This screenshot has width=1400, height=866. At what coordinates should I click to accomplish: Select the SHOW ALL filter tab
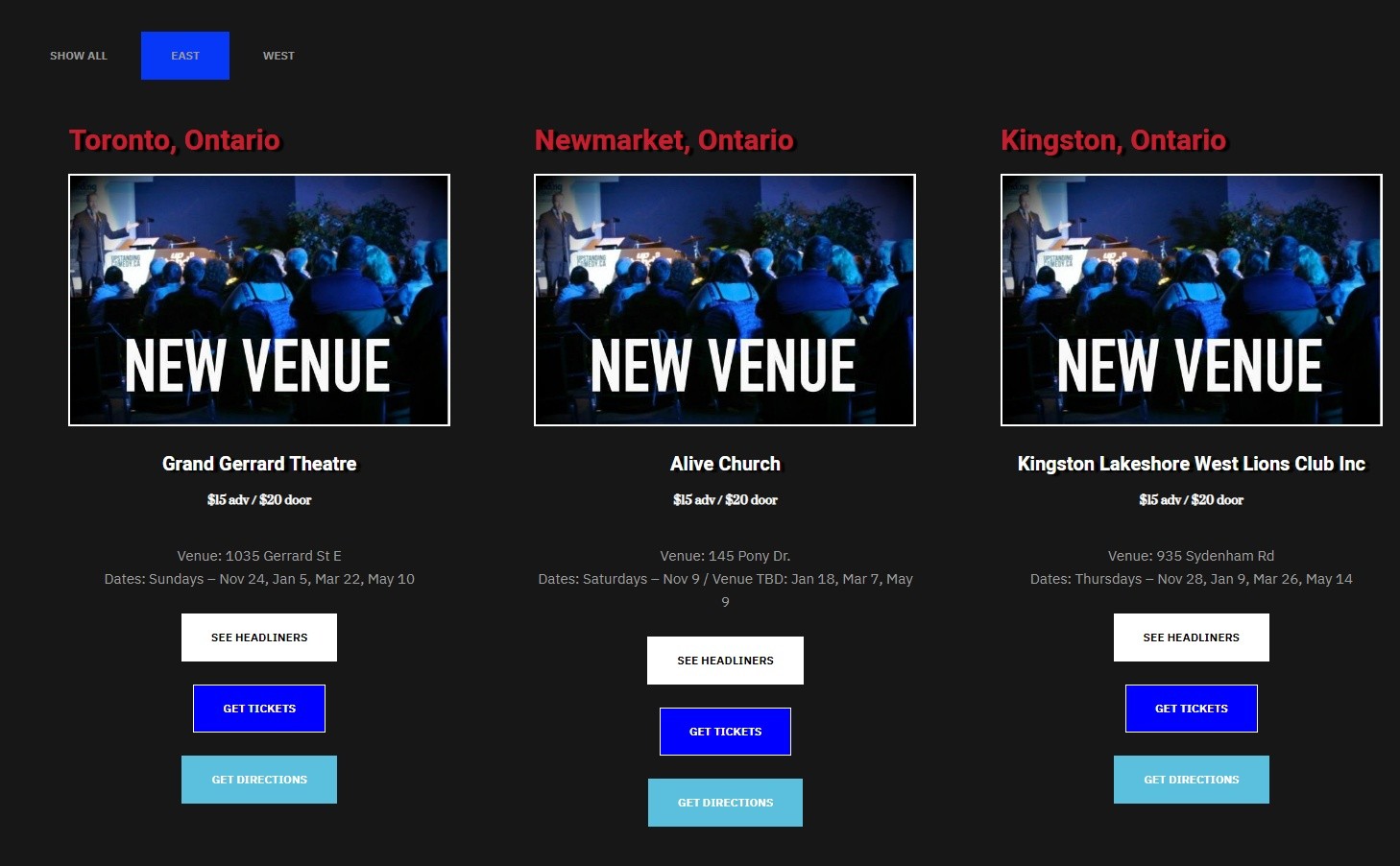point(79,56)
